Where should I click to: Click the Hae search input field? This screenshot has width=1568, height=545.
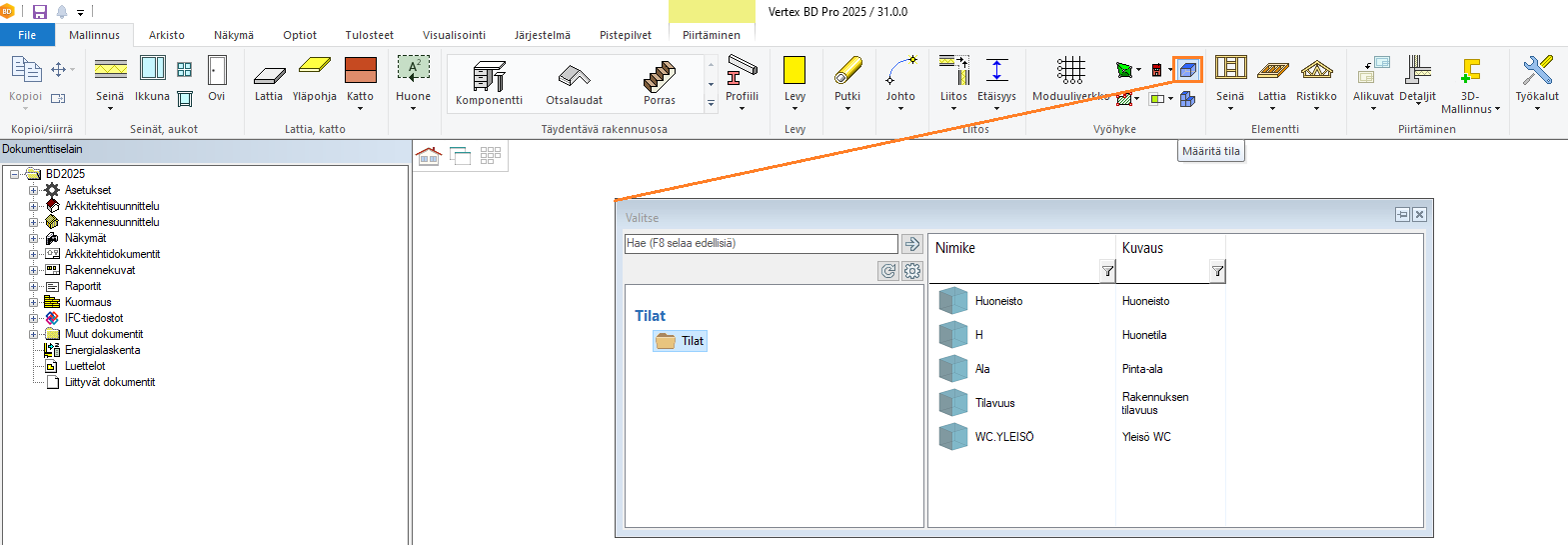[x=761, y=244]
